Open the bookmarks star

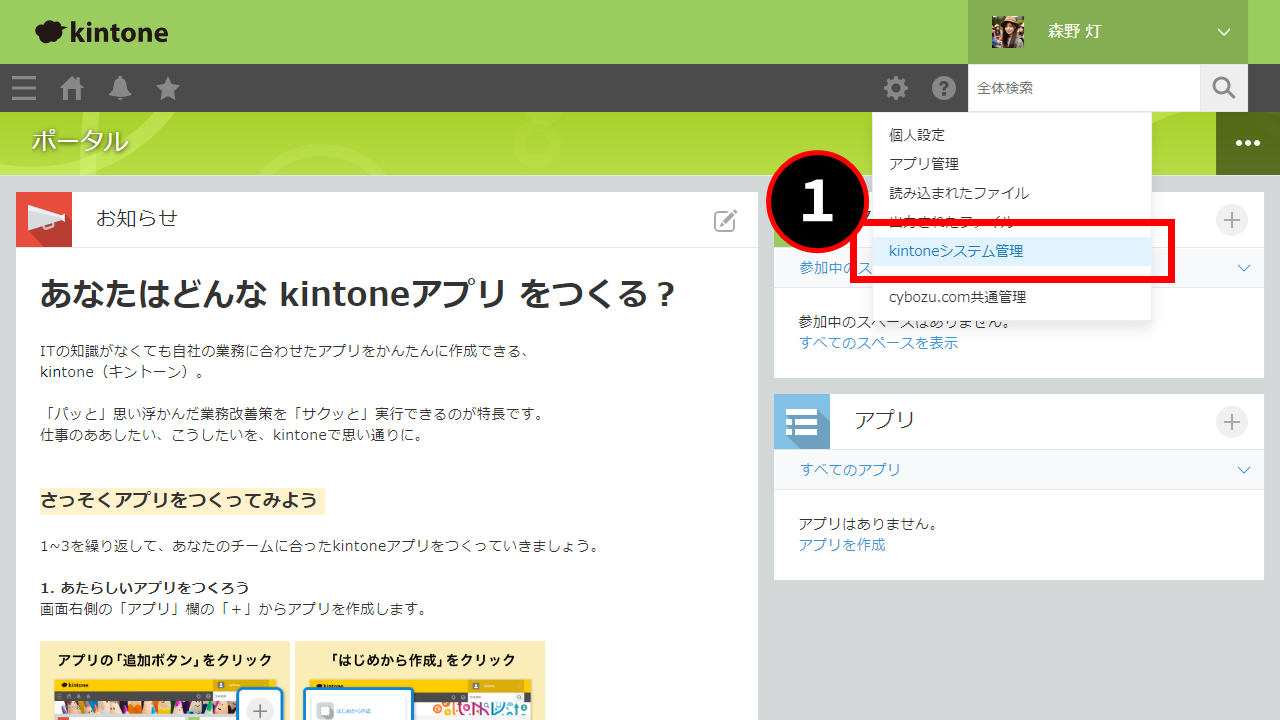[168, 88]
